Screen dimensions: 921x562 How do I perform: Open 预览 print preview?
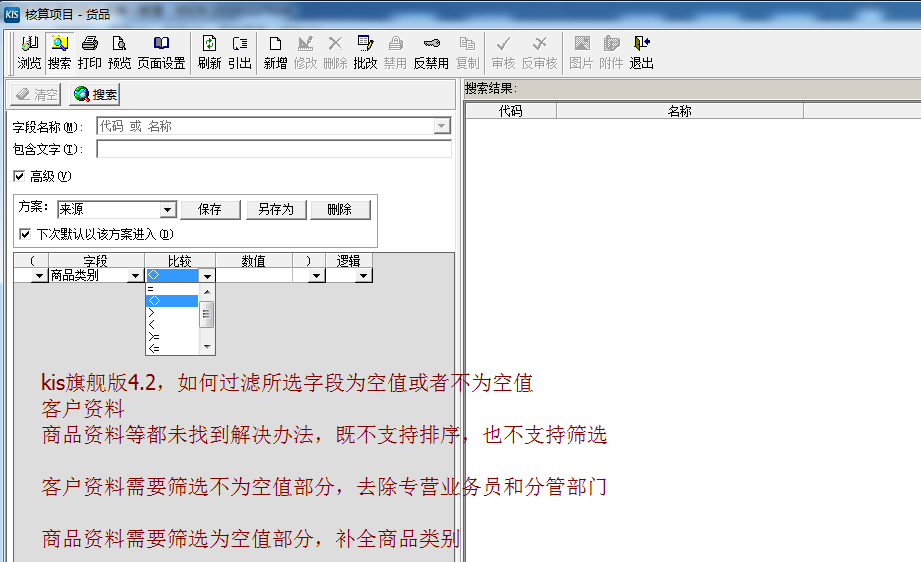click(120, 52)
